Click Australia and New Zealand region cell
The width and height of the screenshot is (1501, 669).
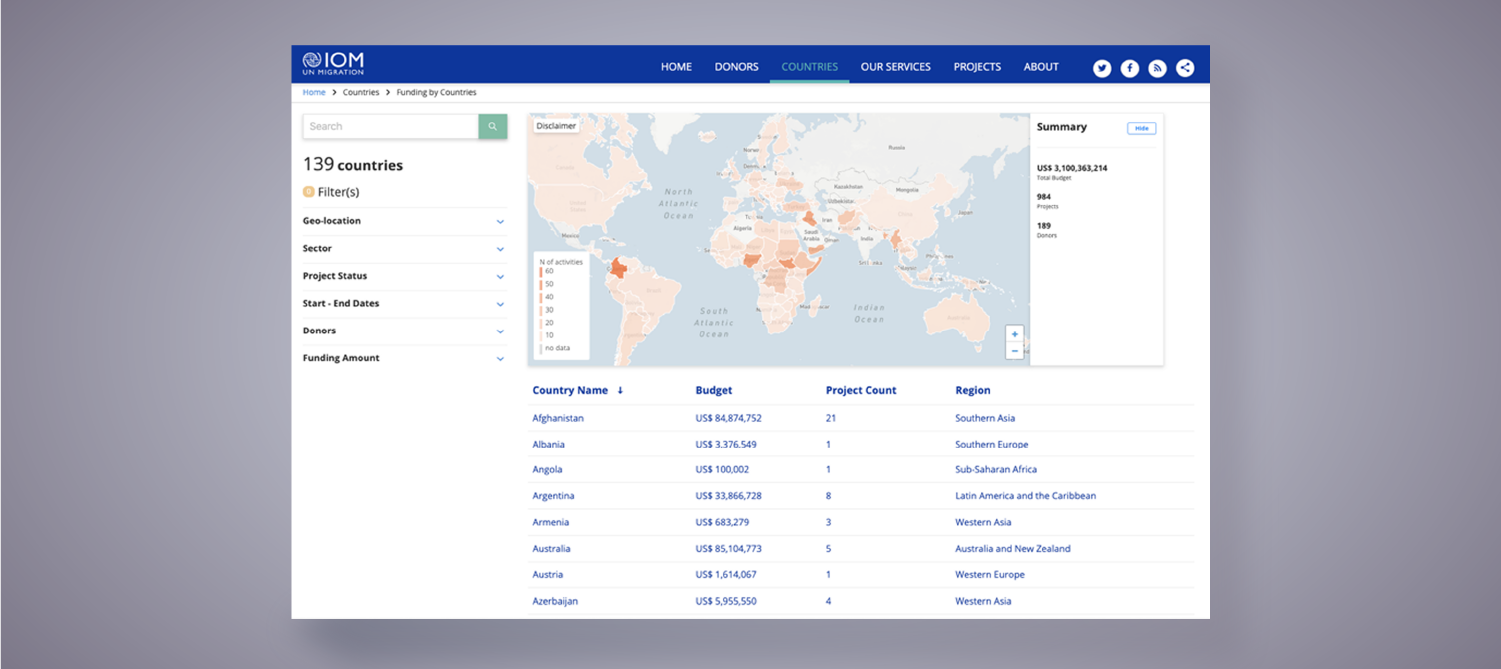coord(1013,549)
